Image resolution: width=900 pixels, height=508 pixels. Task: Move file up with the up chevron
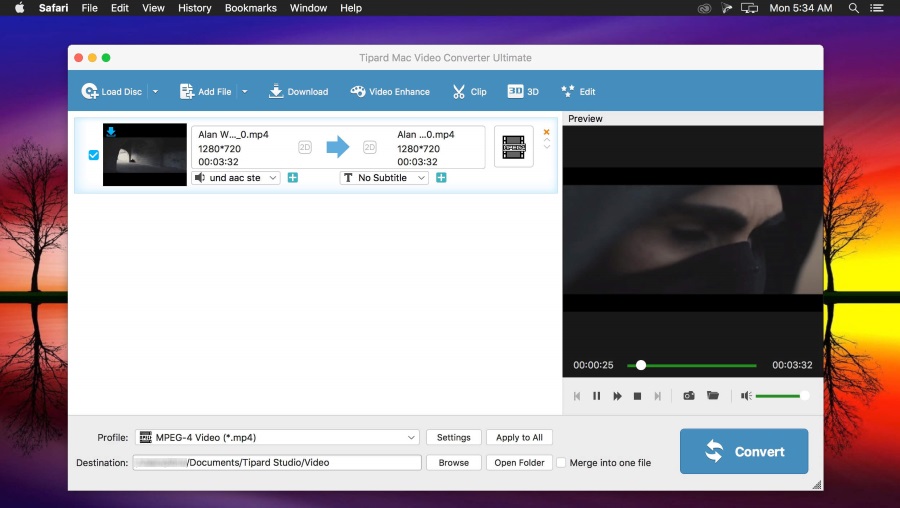click(x=546, y=139)
